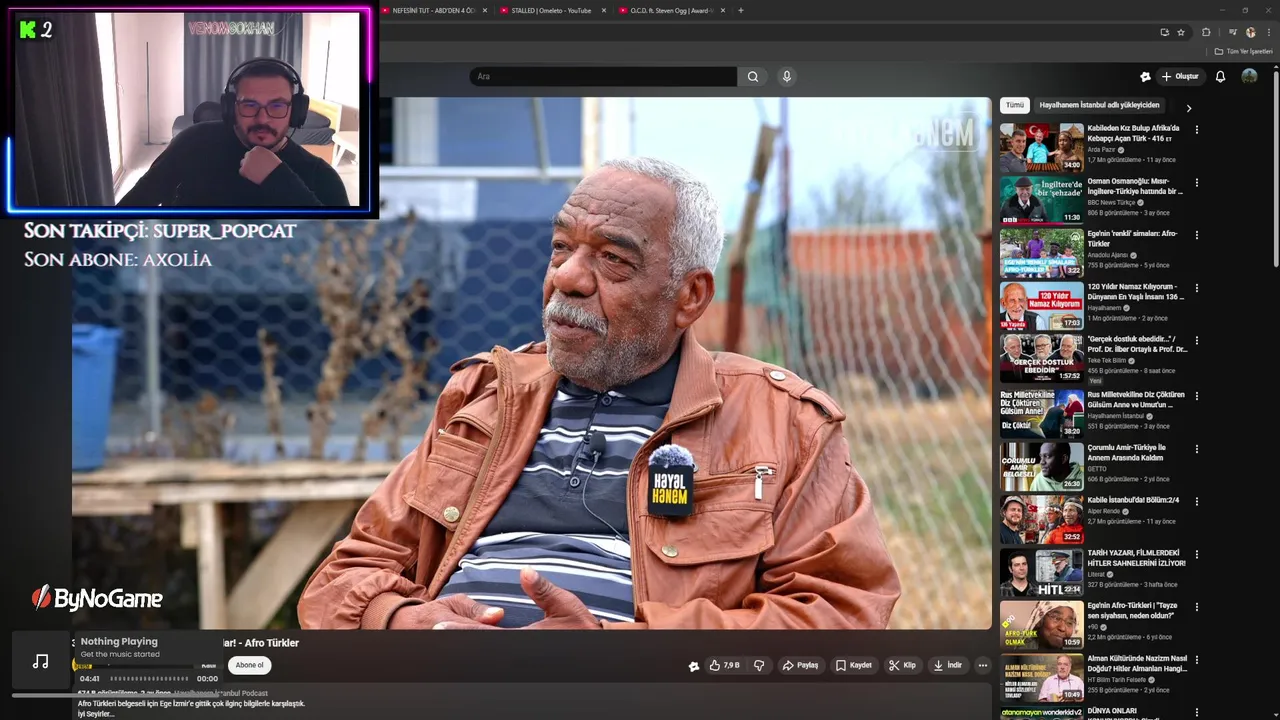Click the install/cast icon in address bar
Image resolution: width=1280 pixels, height=720 pixels.
point(1164,32)
